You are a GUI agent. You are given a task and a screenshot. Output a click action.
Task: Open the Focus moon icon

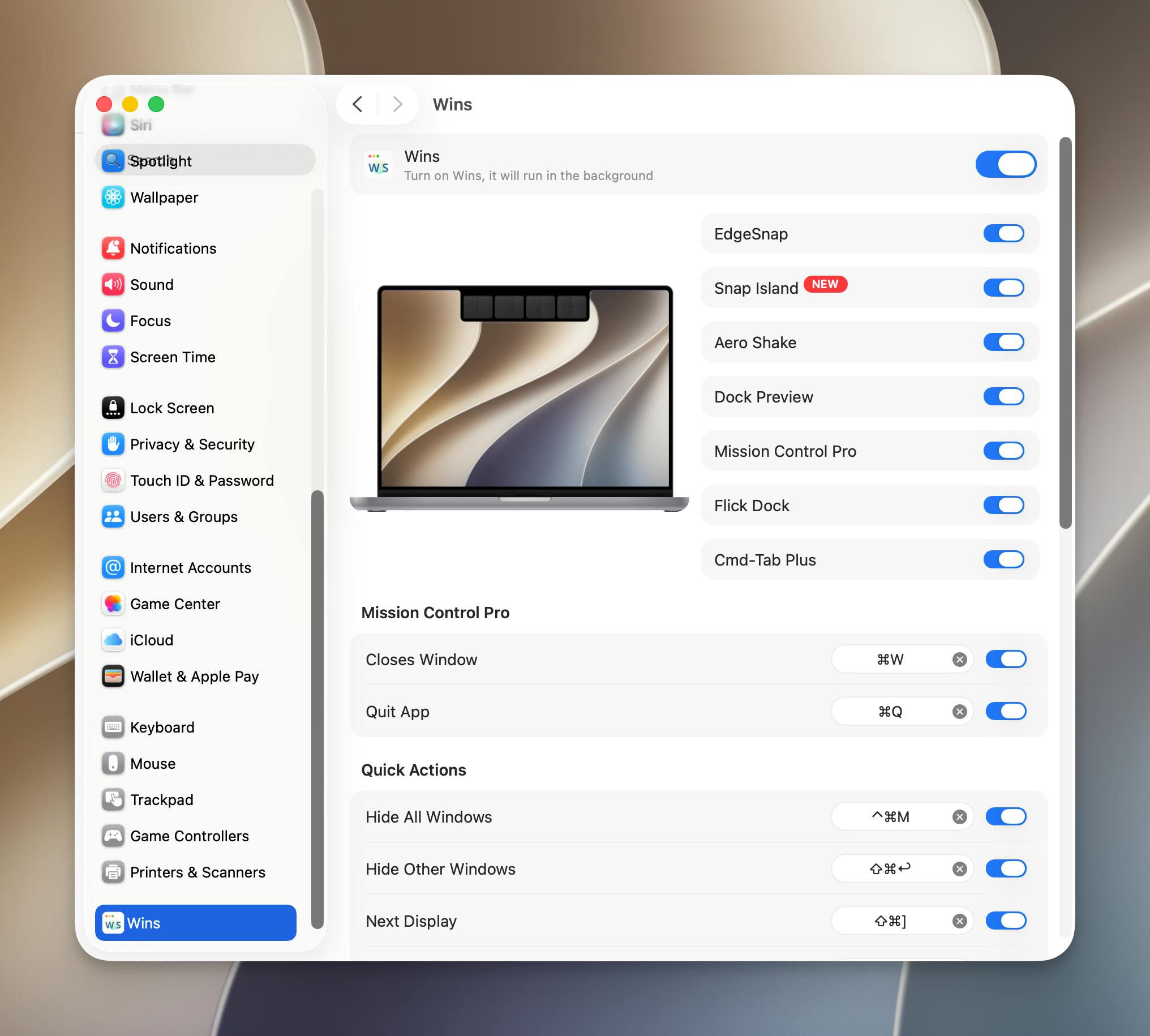[113, 321]
